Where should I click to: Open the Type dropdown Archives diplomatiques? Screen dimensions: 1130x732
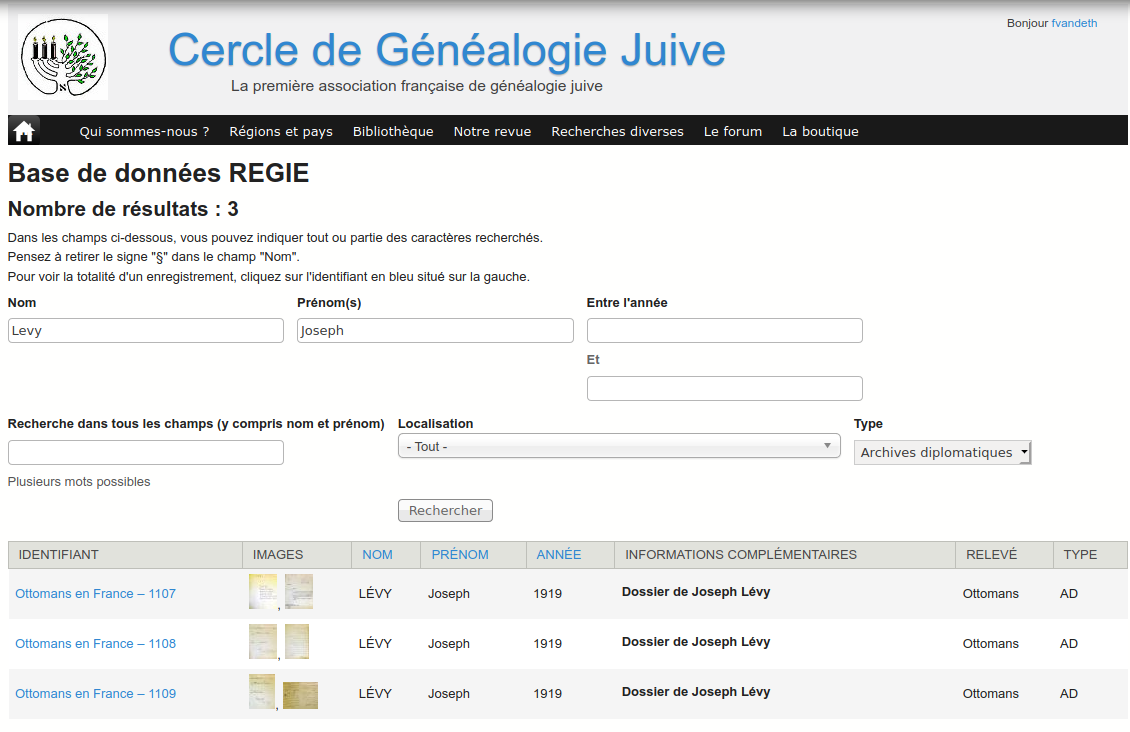coord(943,452)
